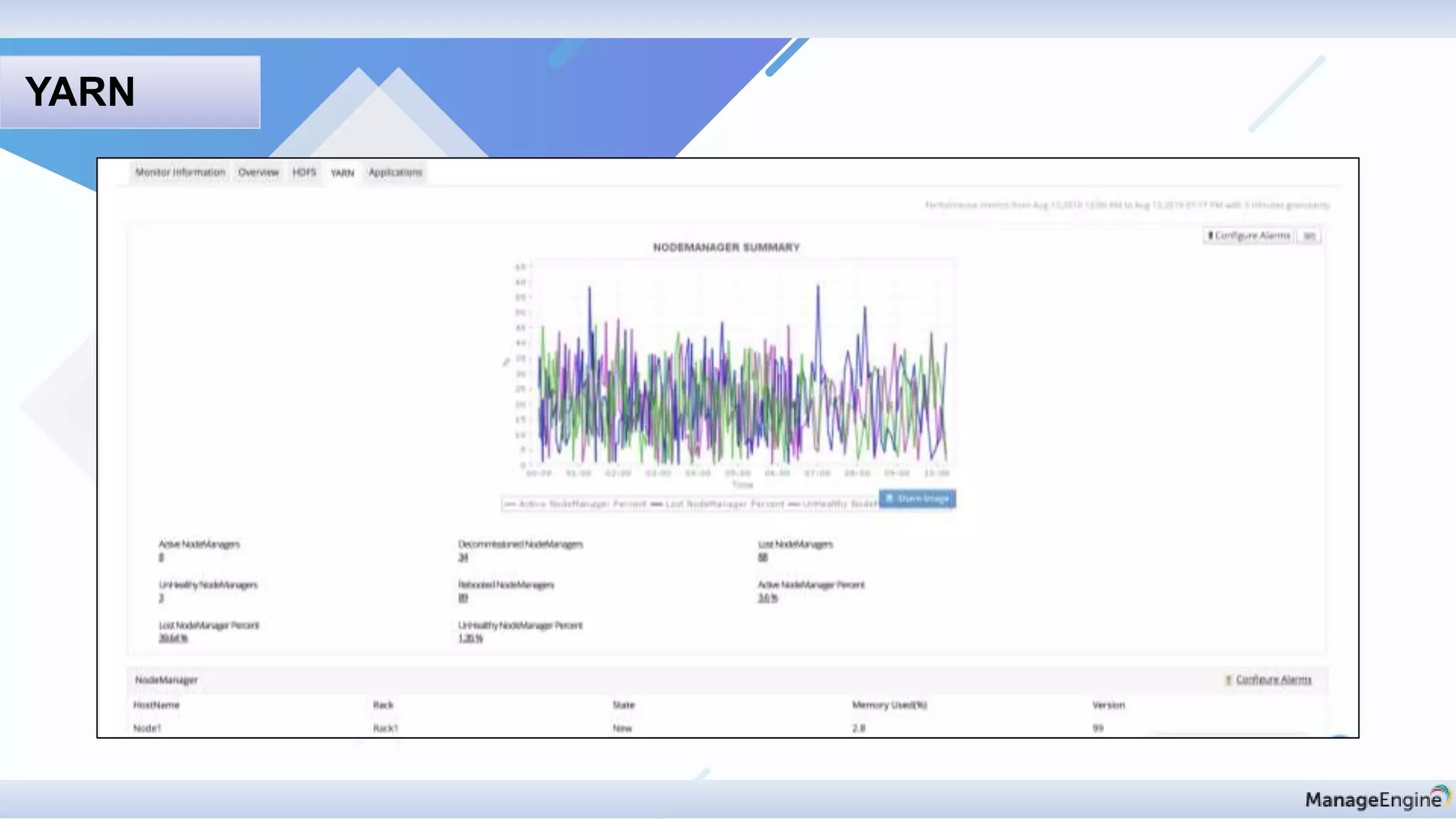Click the ManageEngine logo

coord(1376,799)
